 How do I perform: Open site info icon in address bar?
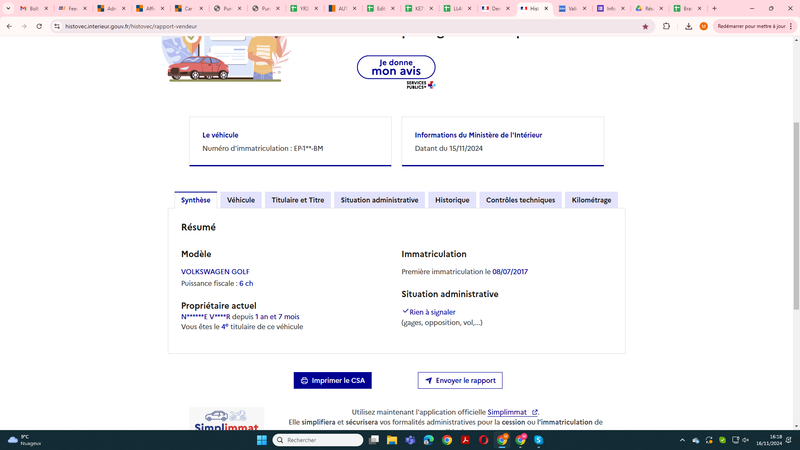57,26
